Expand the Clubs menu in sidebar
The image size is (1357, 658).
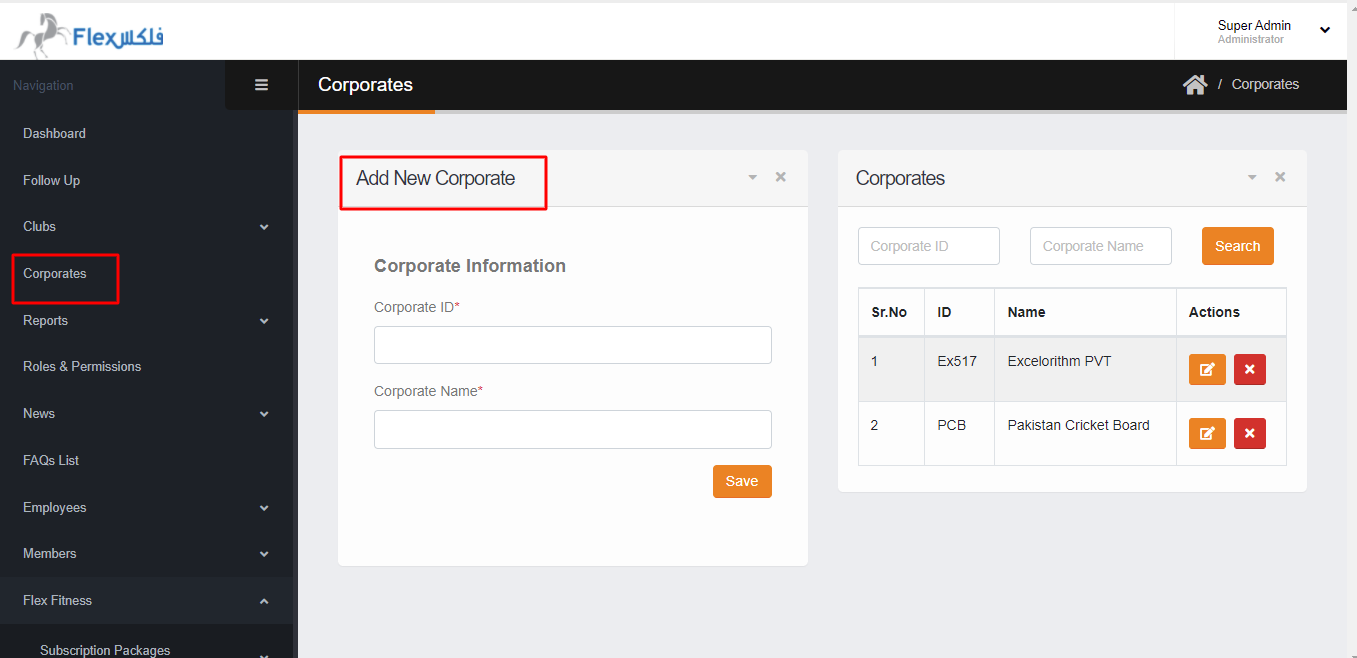click(264, 227)
